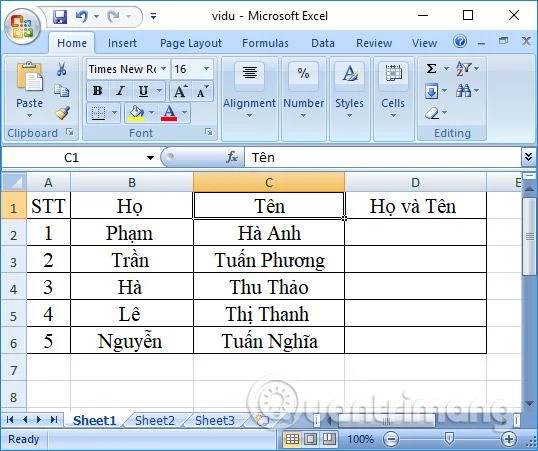Open the font name dropdown
Screen dimensions: 538x451
pyautogui.click(x=164, y=69)
